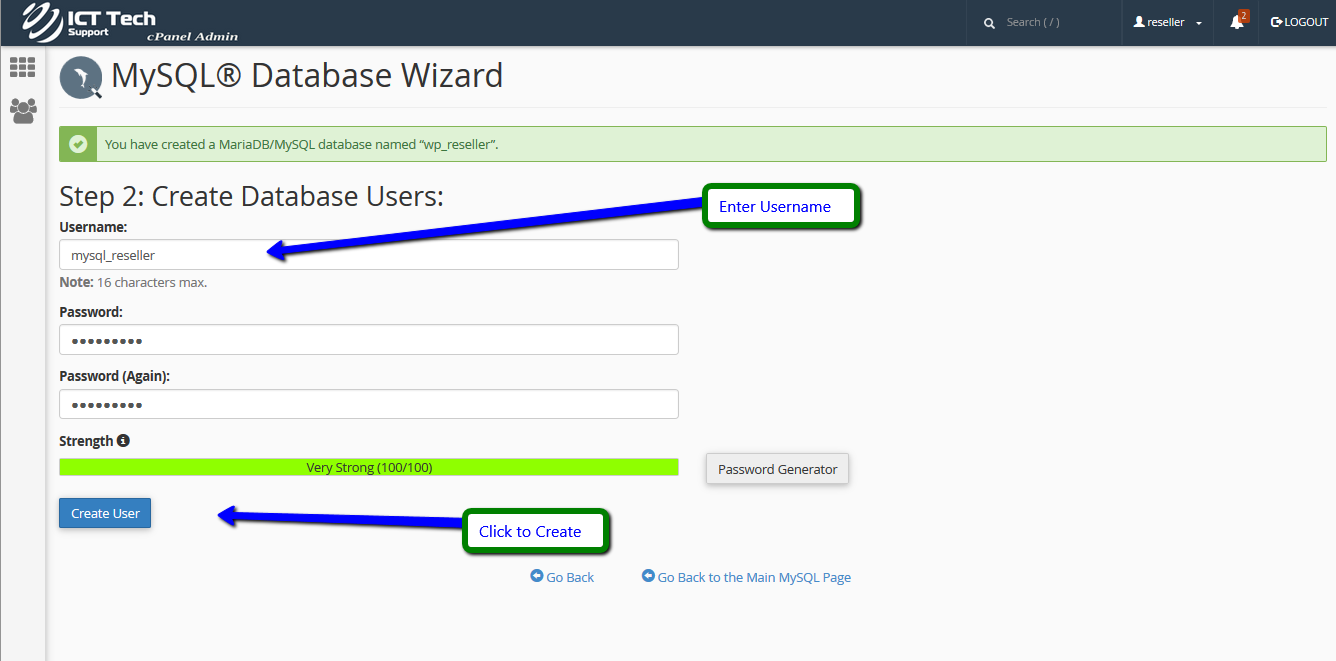Open the notifications bell icon
The width and height of the screenshot is (1336, 661).
click(x=1237, y=22)
